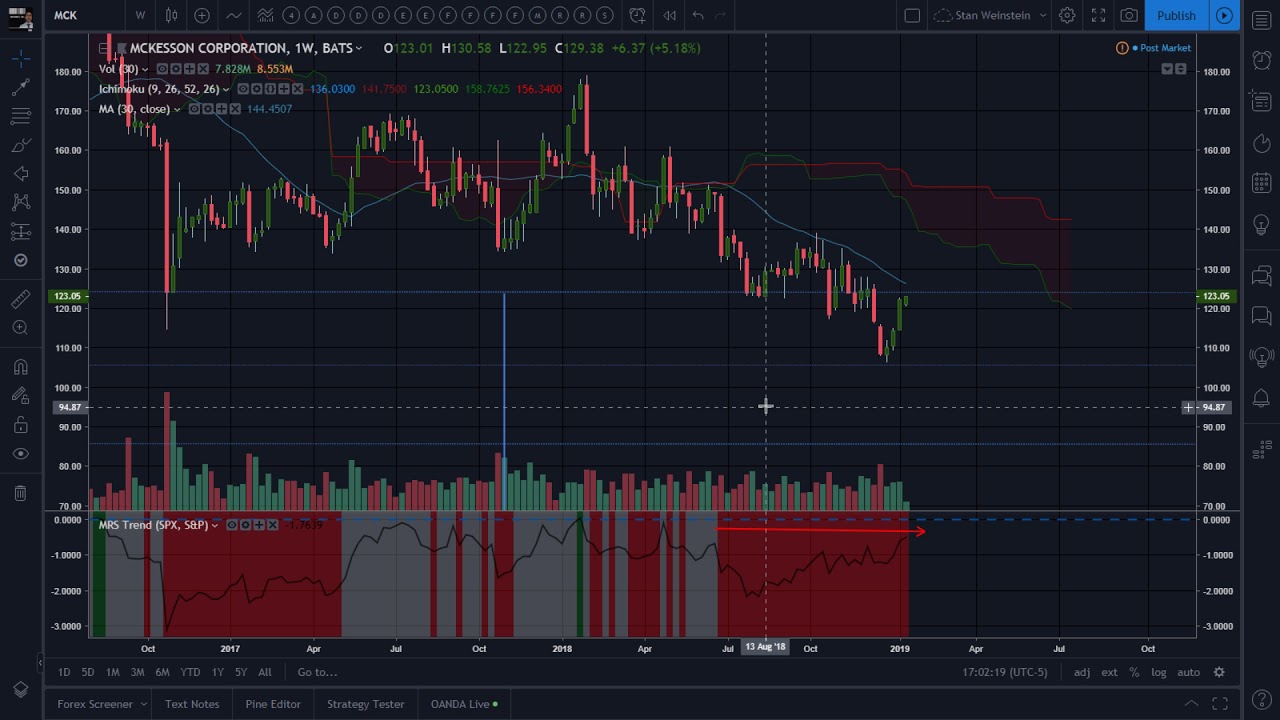
Task: Take a chart snapshot with the camera icon
Action: [1129, 15]
